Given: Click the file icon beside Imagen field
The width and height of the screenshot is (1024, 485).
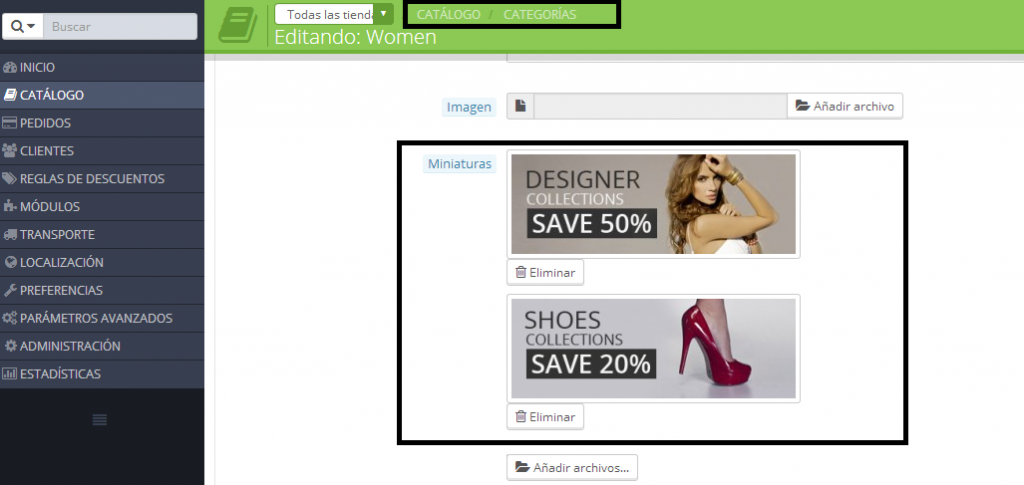Looking at the screenshot, I should pos(520,106).
